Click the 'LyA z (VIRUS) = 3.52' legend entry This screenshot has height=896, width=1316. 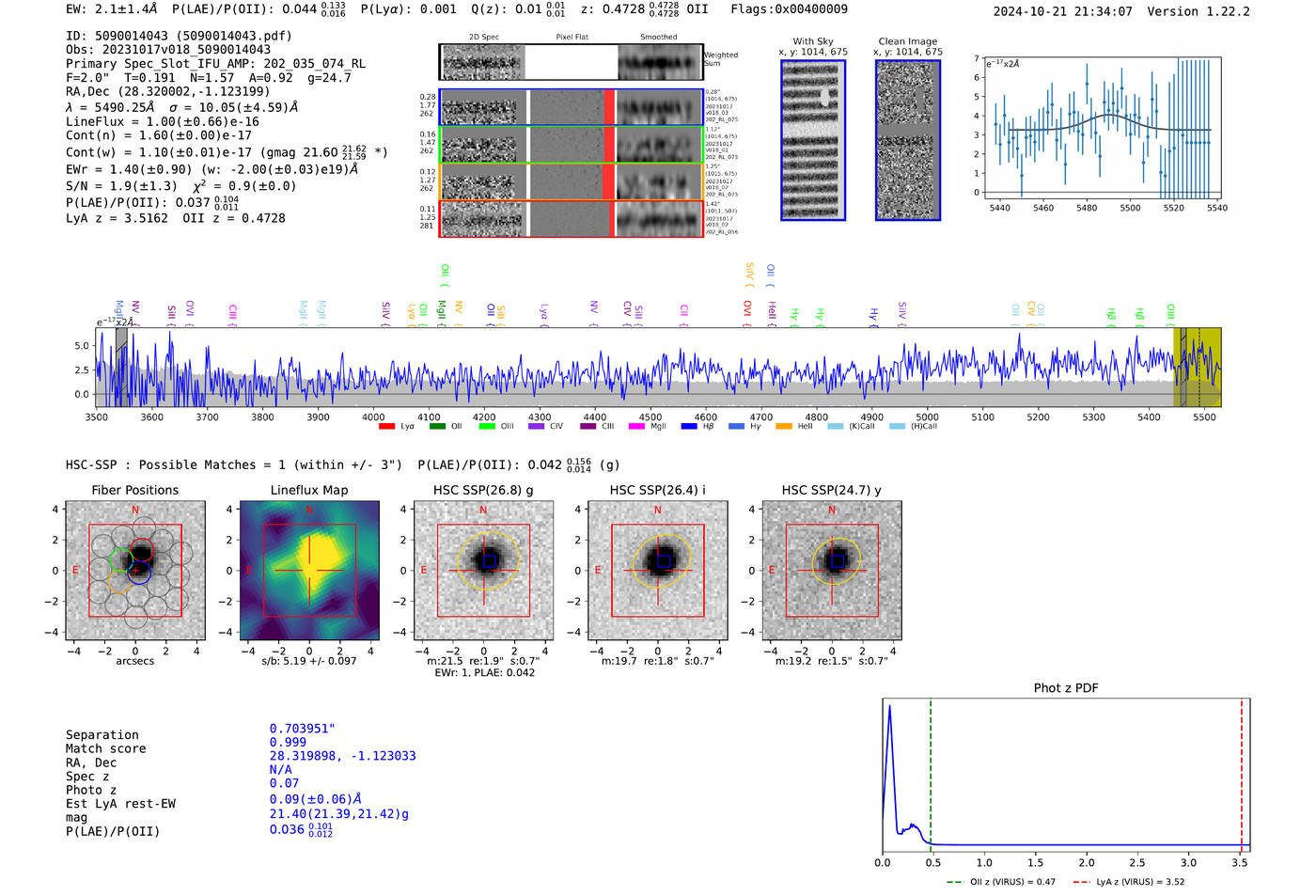[x=1128, y=882]
